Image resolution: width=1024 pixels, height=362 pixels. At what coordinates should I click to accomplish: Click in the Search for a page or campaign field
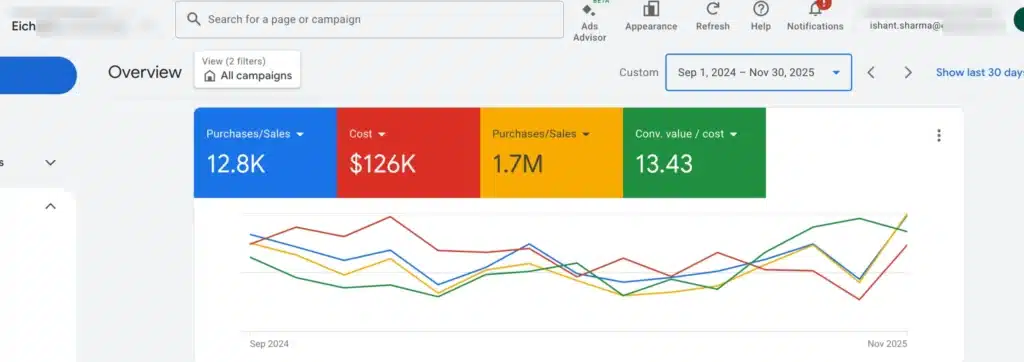[370, 20]
